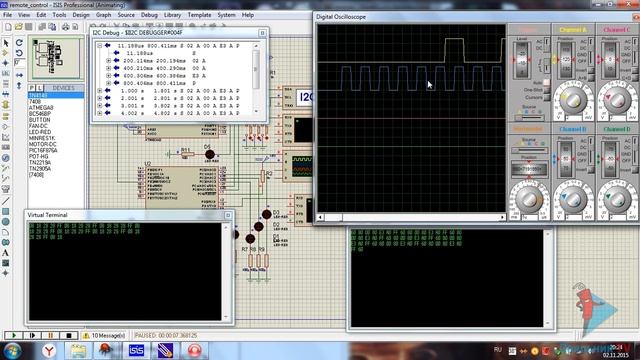Click the Rotate anti-clockwise icon
This screenshot has height=360, width=640.
(19, 53)
